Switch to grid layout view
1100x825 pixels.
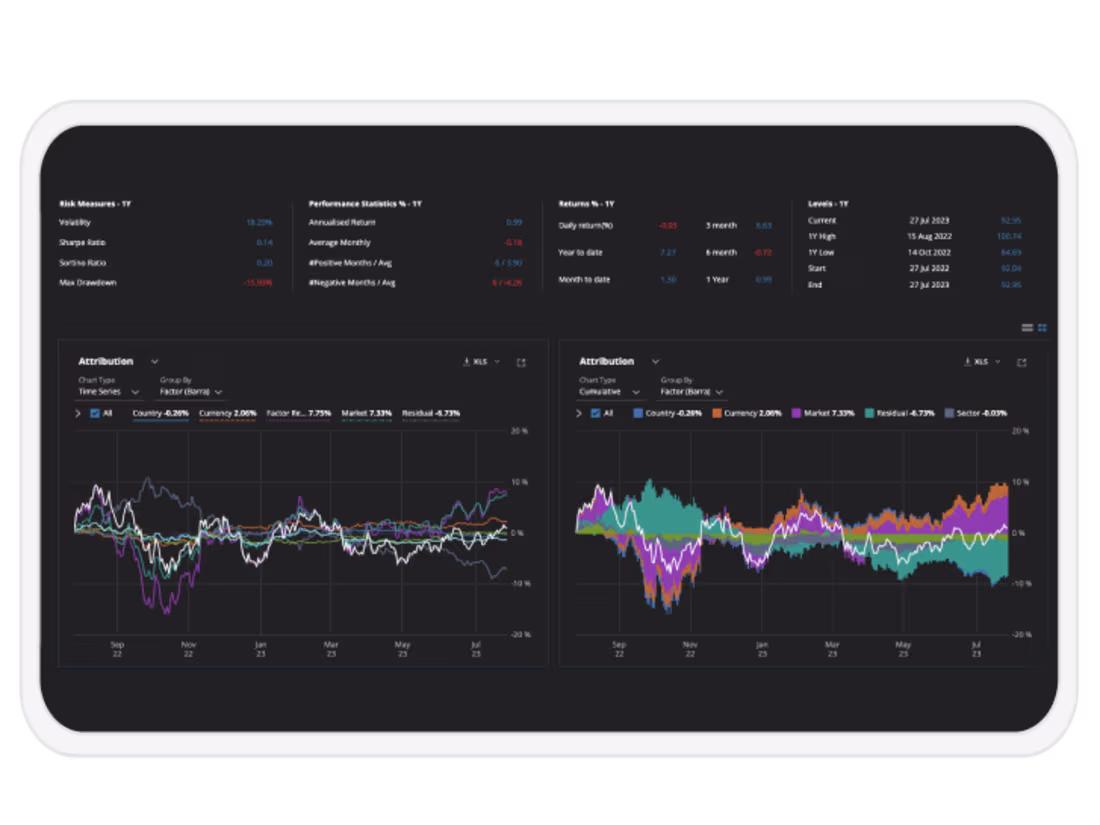[x=1043, y=327]
